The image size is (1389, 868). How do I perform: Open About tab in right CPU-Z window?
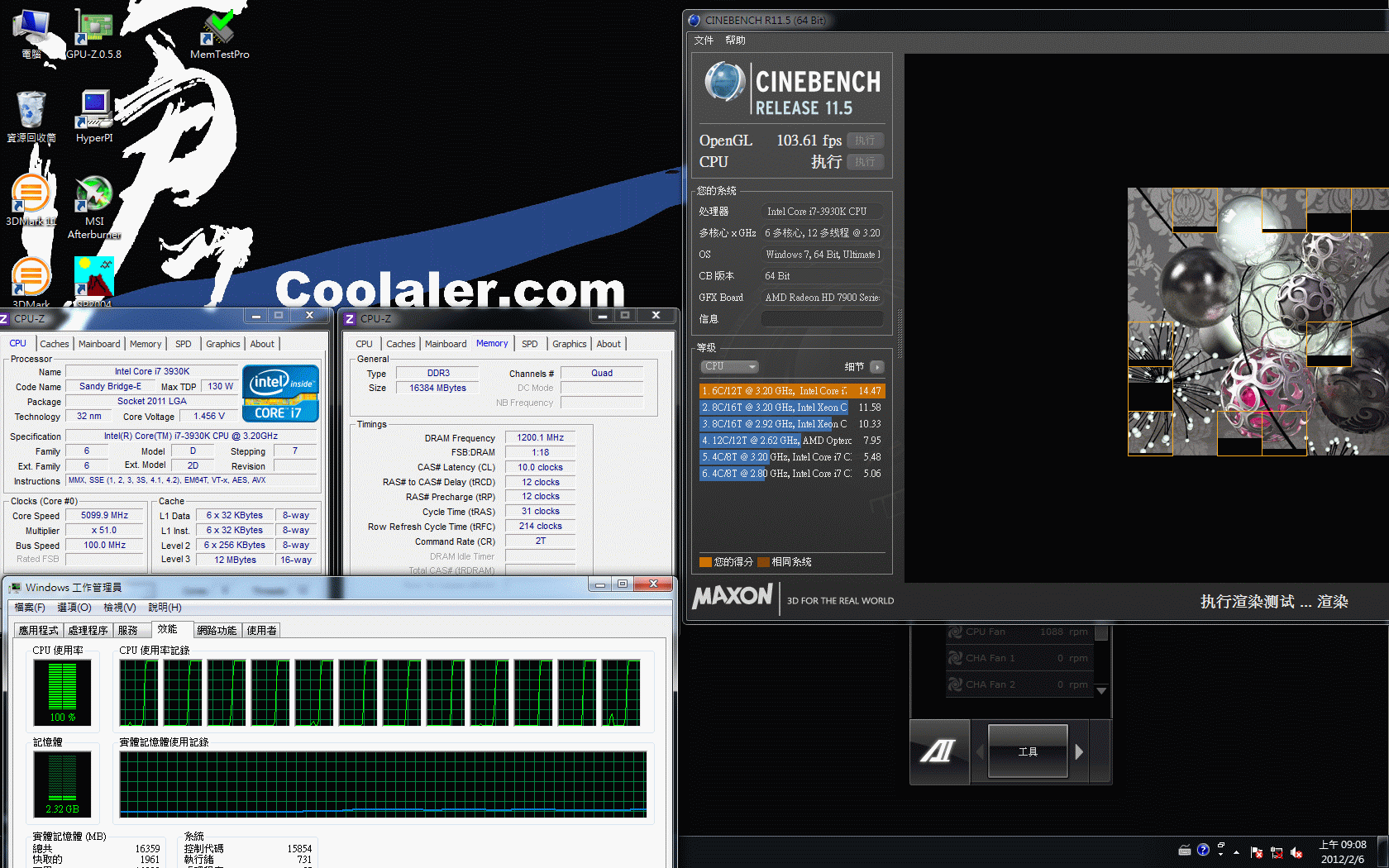(609, 344)
